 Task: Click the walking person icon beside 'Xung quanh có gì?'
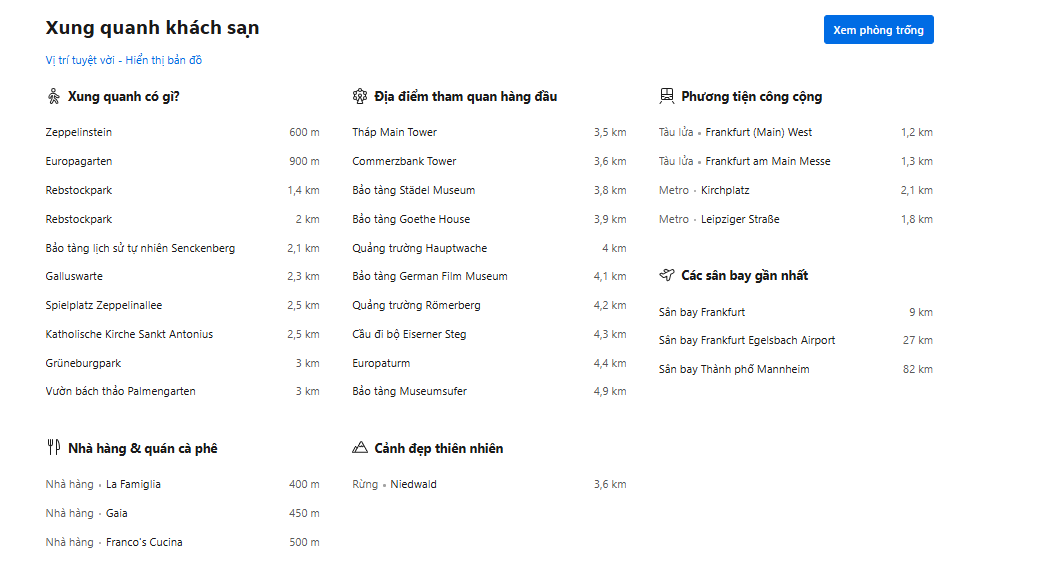(54, 97)
